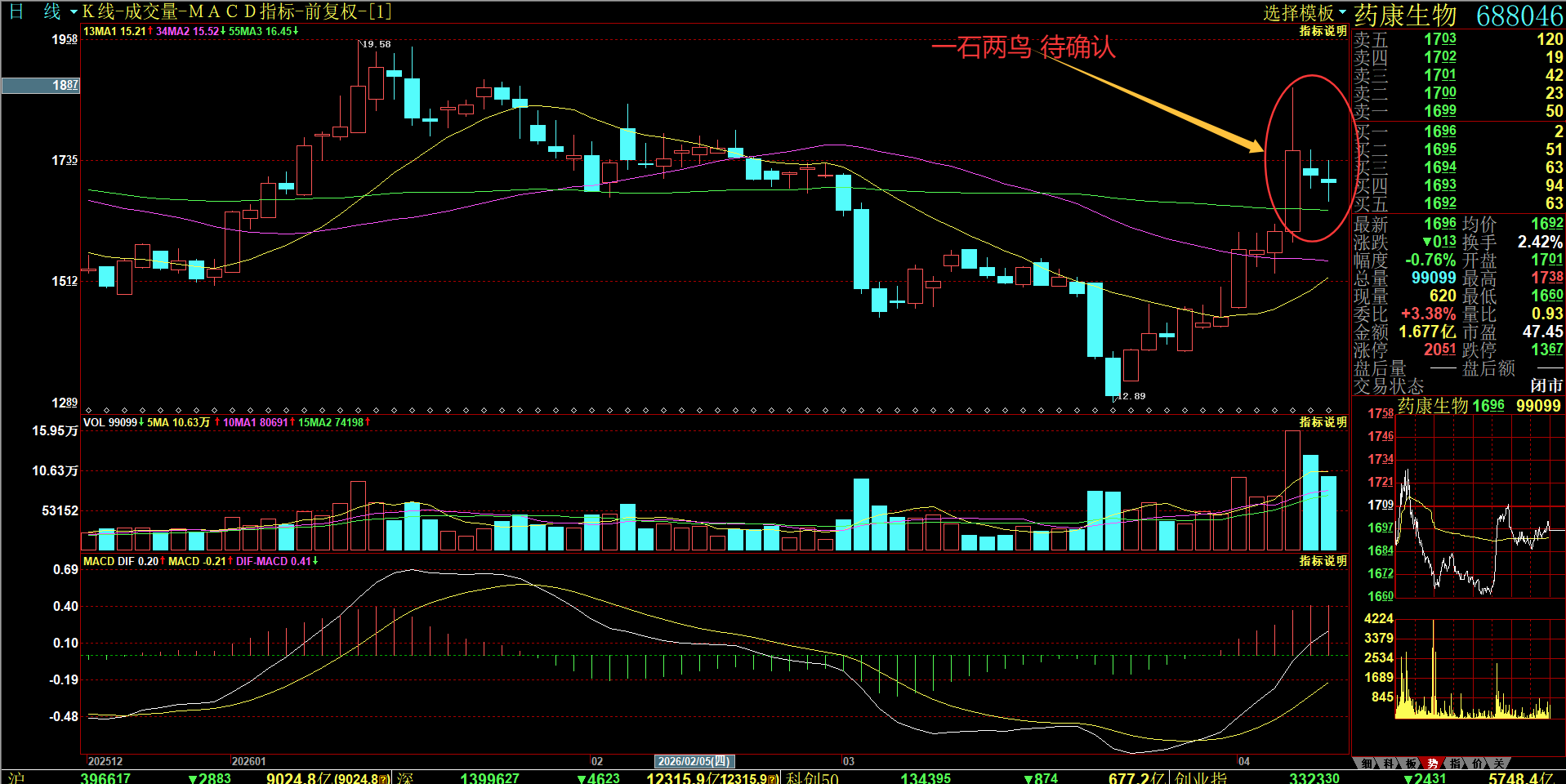Click the 量比 value 0.93
Viewport: 1566px width, 784px height.
click(1547, 314)
